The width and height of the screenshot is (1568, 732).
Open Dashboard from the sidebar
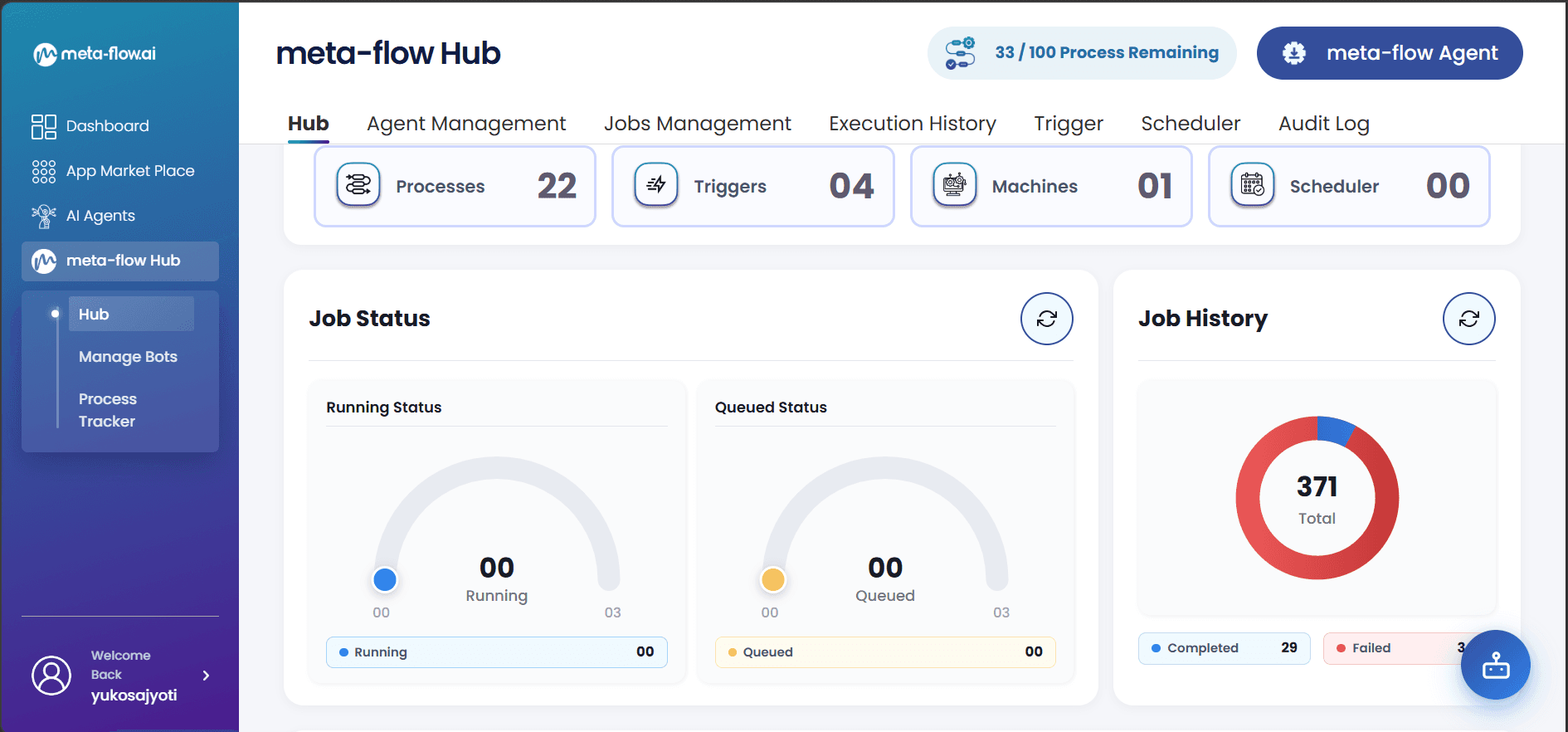tap(90, 126)
